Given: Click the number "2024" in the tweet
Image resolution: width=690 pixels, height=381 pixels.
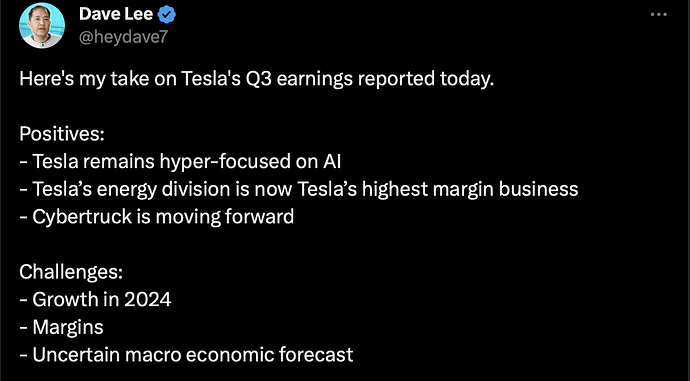Looking at the screenshot, I should pos(147,300).
